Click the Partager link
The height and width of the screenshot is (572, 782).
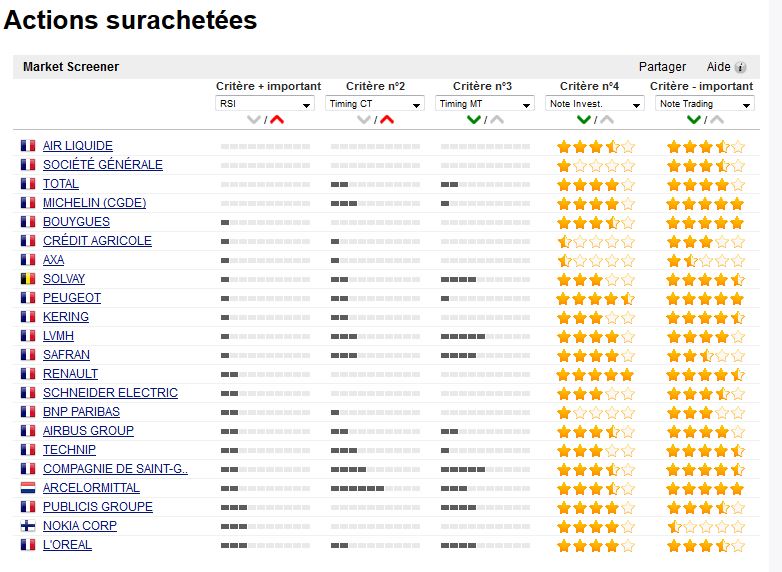click(x=662, y=67)
